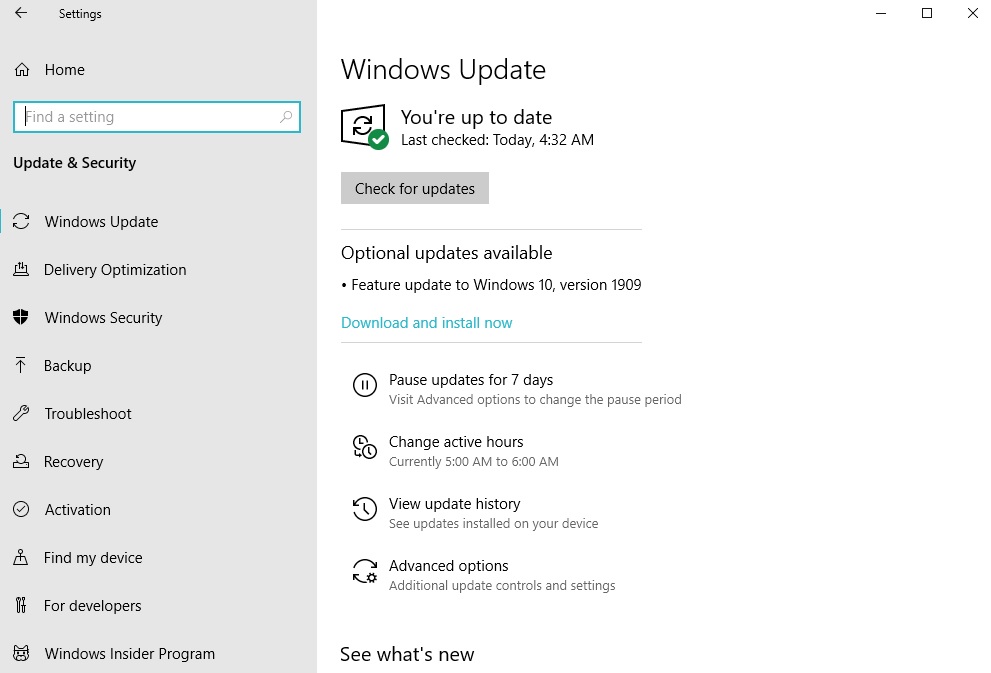Maximize the Settings window
This screenshot has height=673, width=991.
[x=927, y=13]
